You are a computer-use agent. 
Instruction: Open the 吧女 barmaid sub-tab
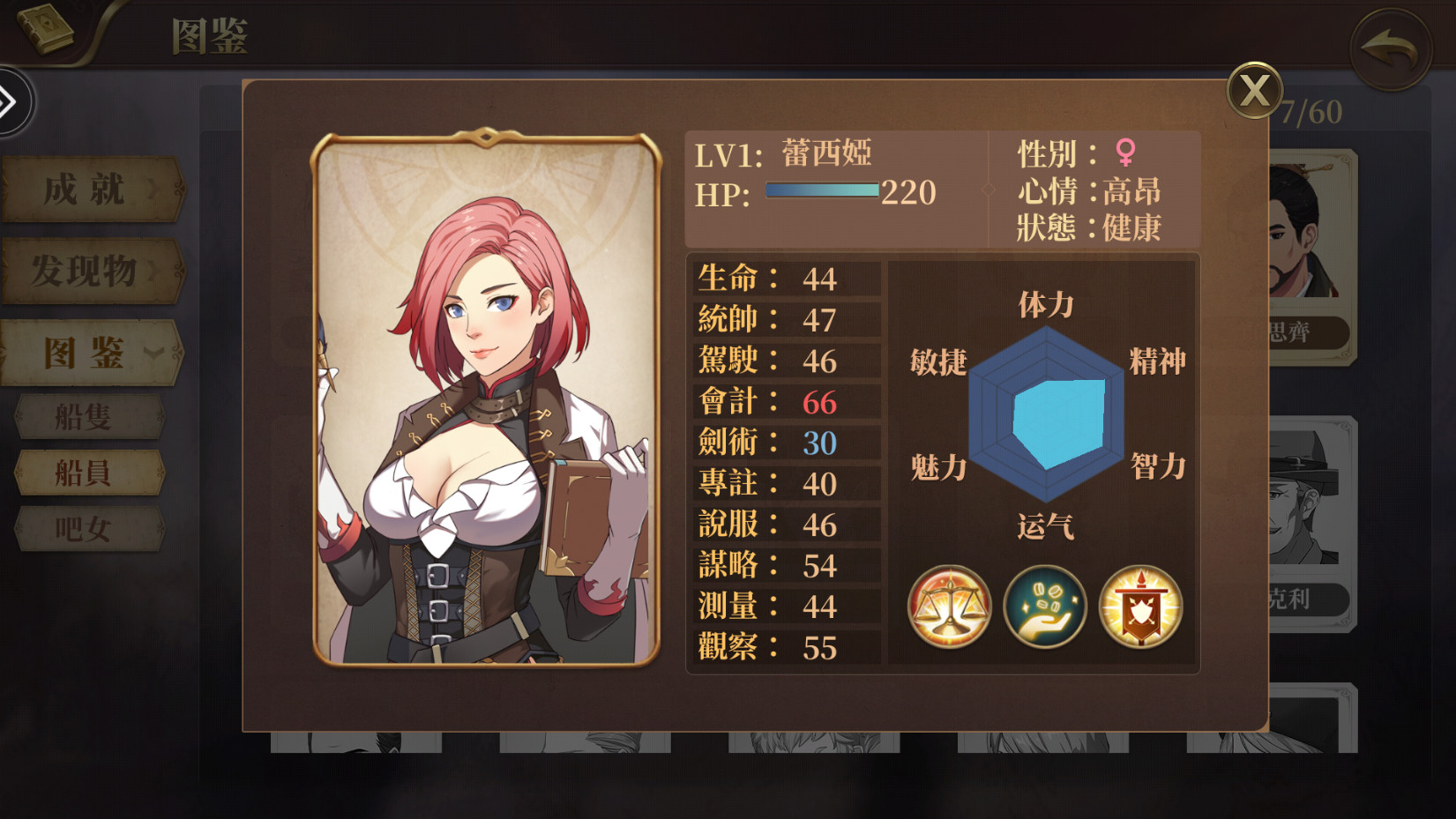[x=90, y=529]
